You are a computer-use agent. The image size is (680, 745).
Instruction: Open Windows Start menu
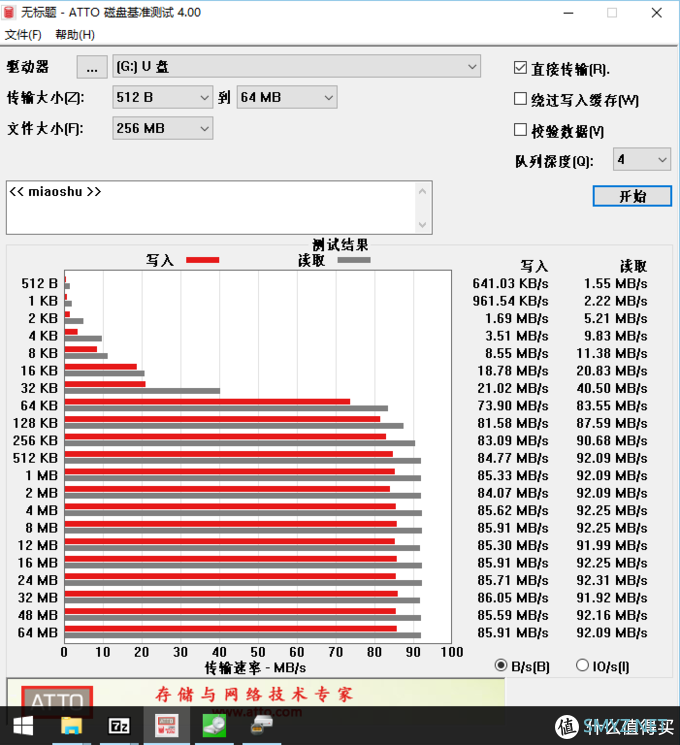pyautogui.click(x=23, y=726)
